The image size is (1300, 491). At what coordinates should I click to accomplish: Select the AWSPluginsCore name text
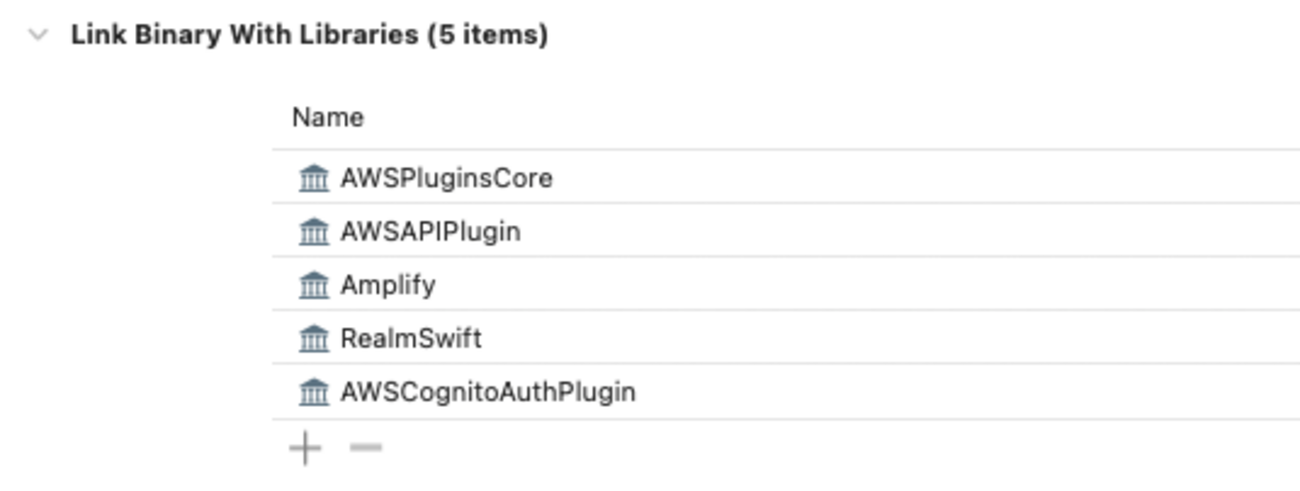(446, 178)
